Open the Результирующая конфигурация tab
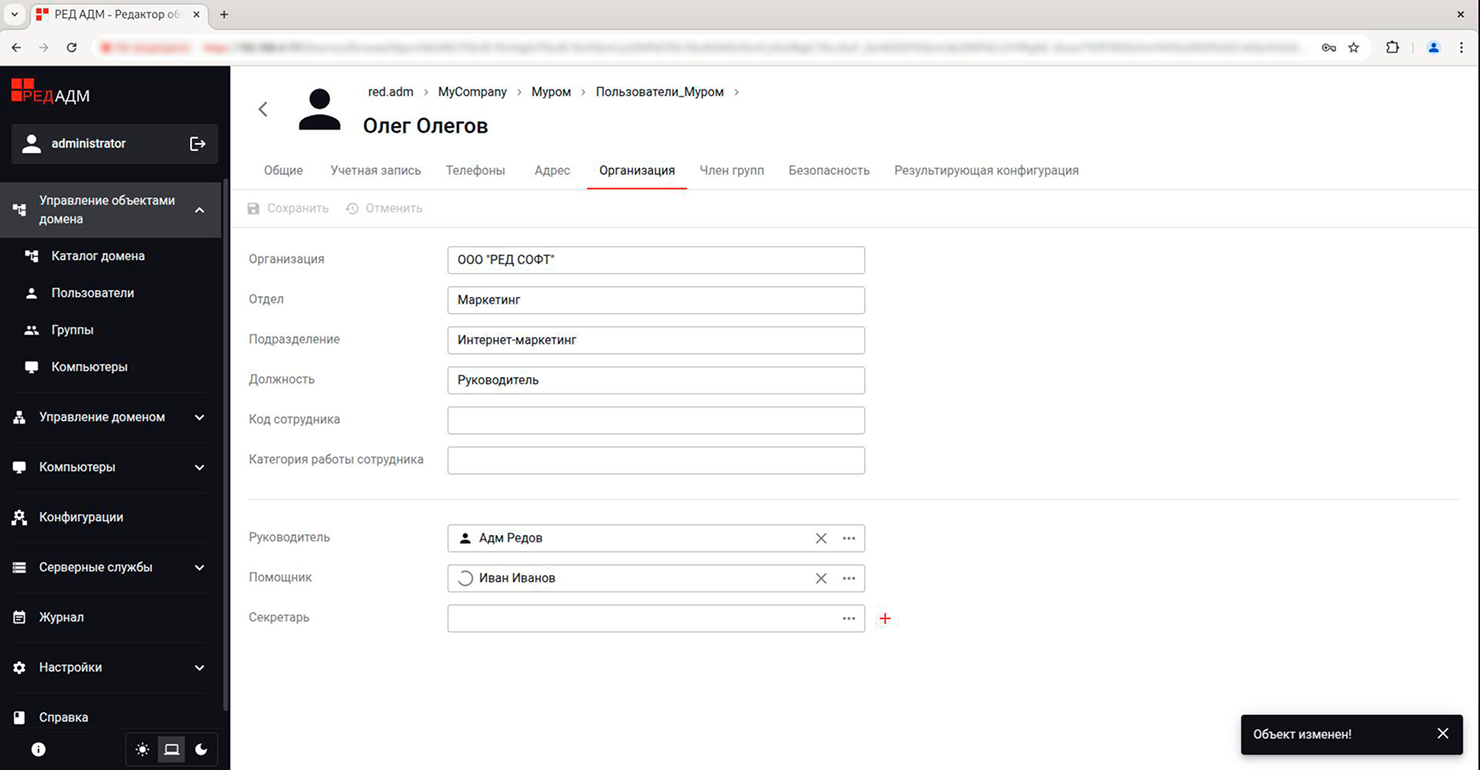This screenshot has width=1480, height=770. (x=986, y=170)
